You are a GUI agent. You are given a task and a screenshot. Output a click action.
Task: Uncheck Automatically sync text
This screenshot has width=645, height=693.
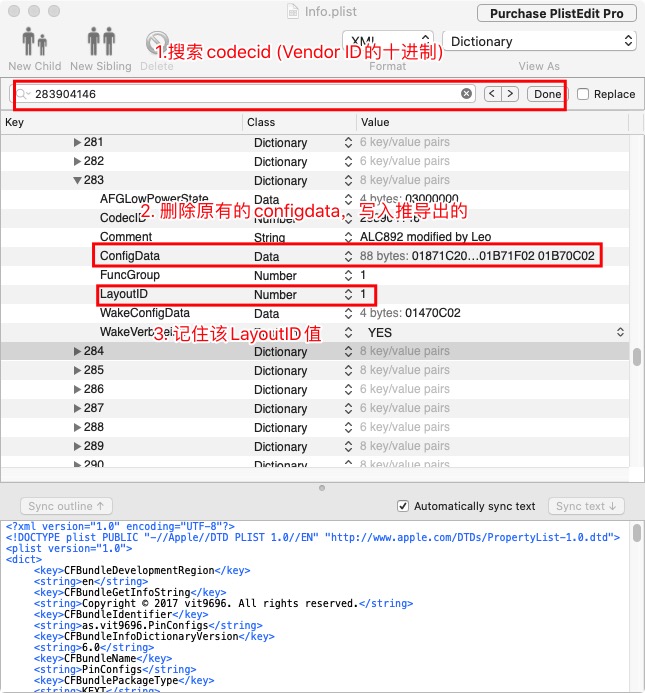(403, 506)
